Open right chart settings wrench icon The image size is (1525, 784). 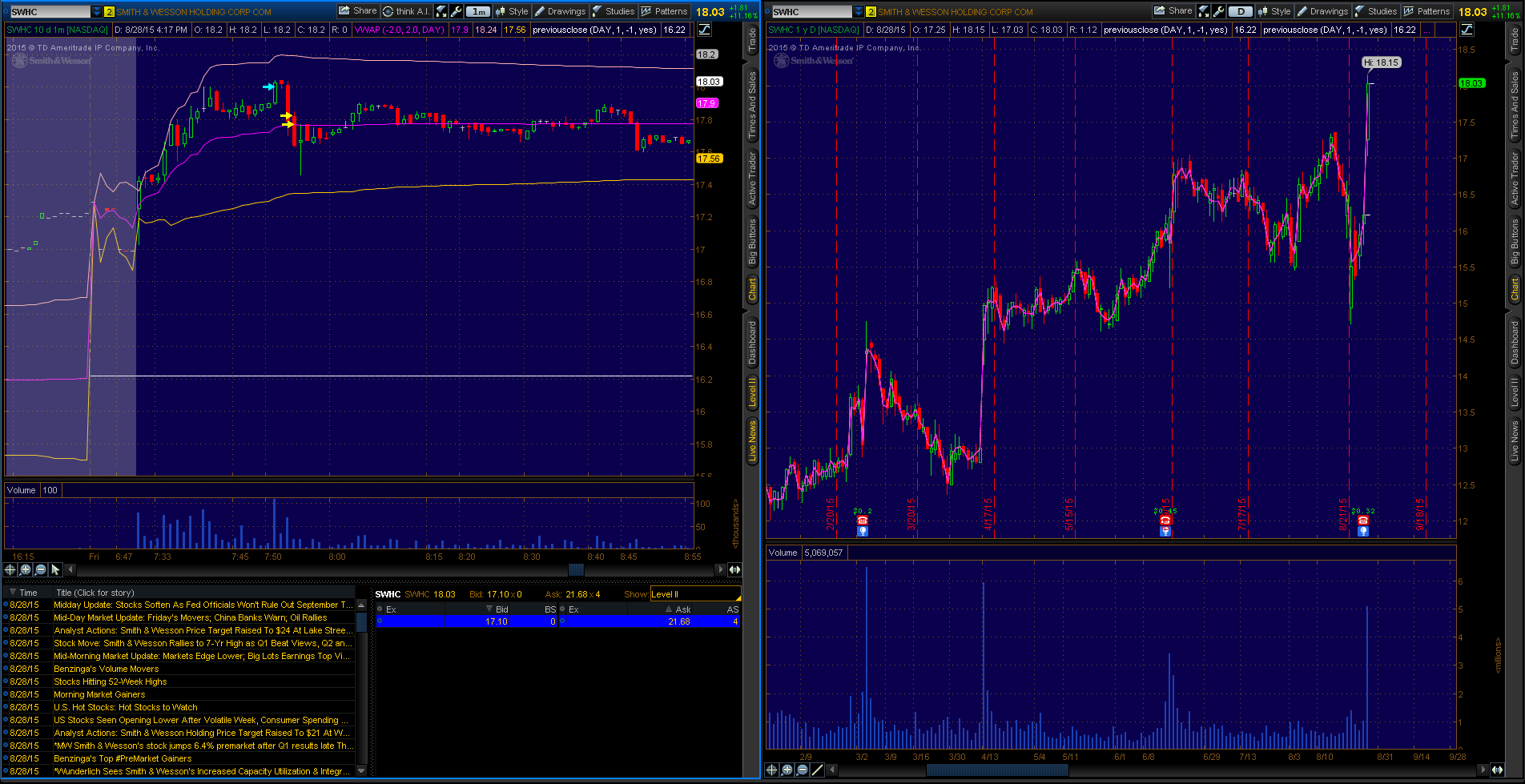pyautogui.click(x=1218, y=11)
